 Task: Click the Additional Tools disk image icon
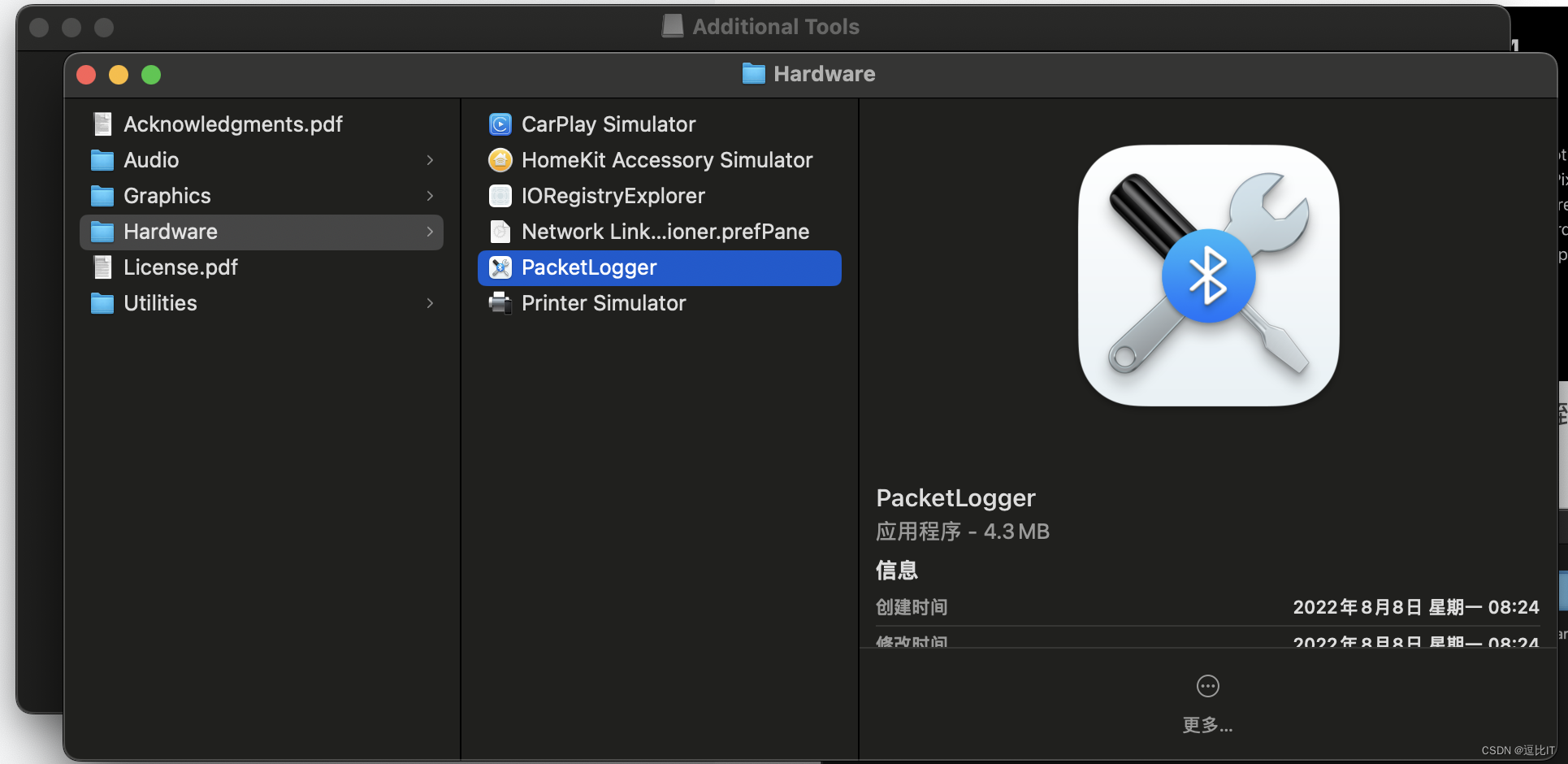[x=673, y=25]
